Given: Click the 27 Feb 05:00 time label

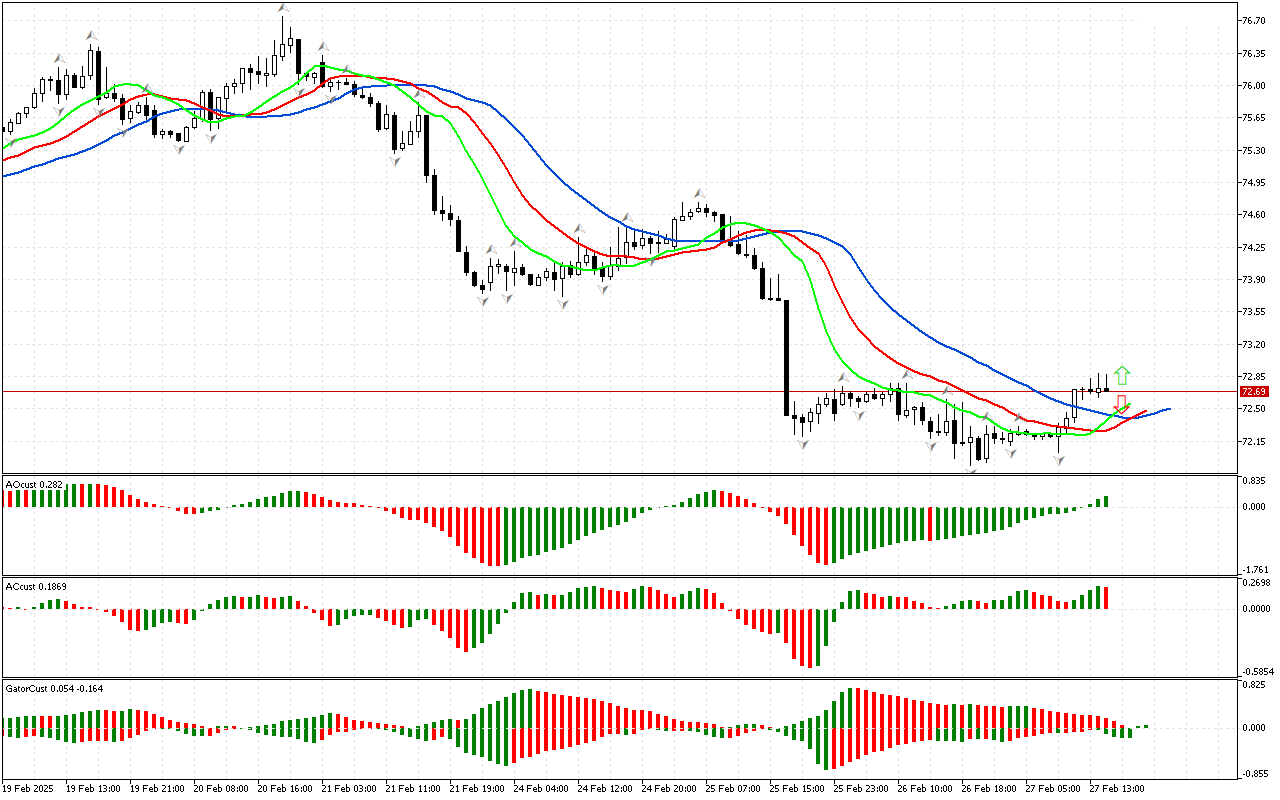Looking at the screenshot, I should [x=1053, y=788].
